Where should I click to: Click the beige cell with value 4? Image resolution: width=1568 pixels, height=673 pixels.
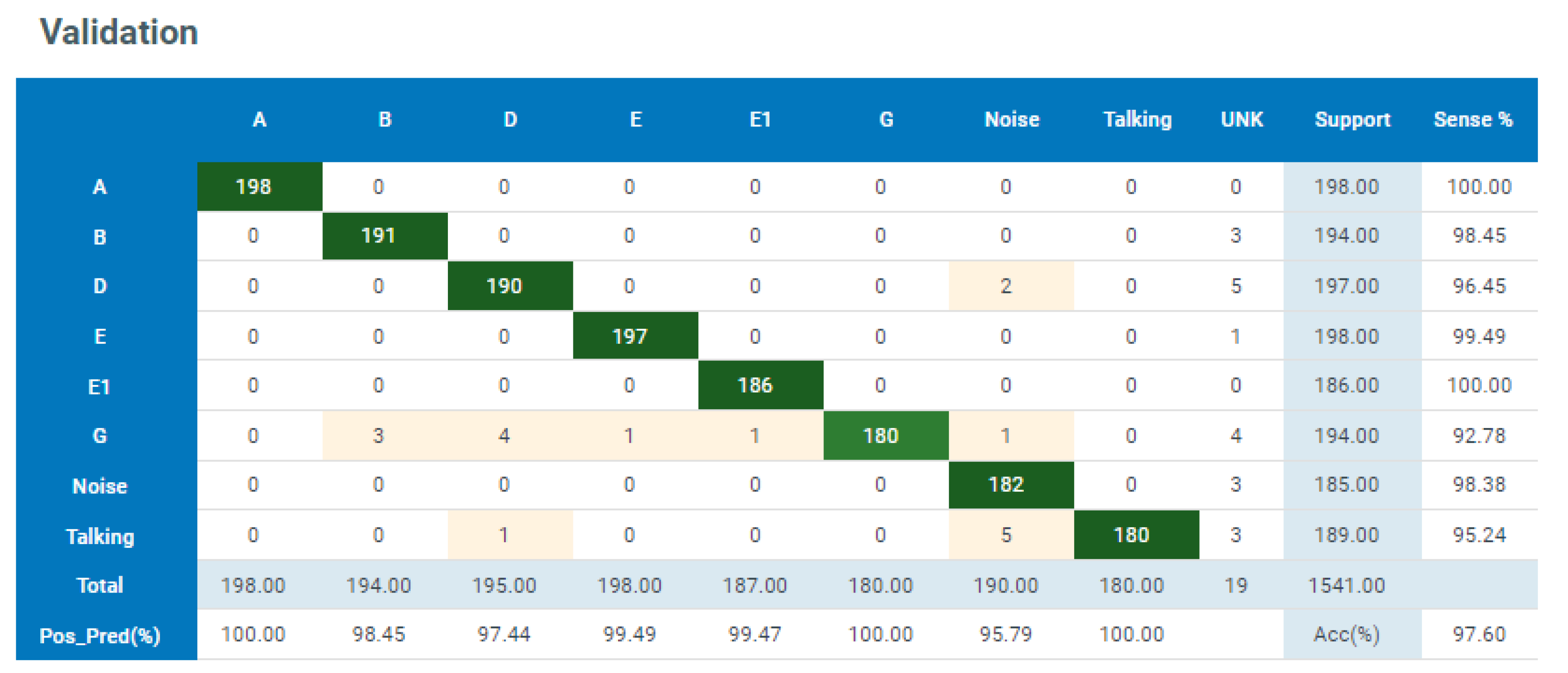[510, 435]
